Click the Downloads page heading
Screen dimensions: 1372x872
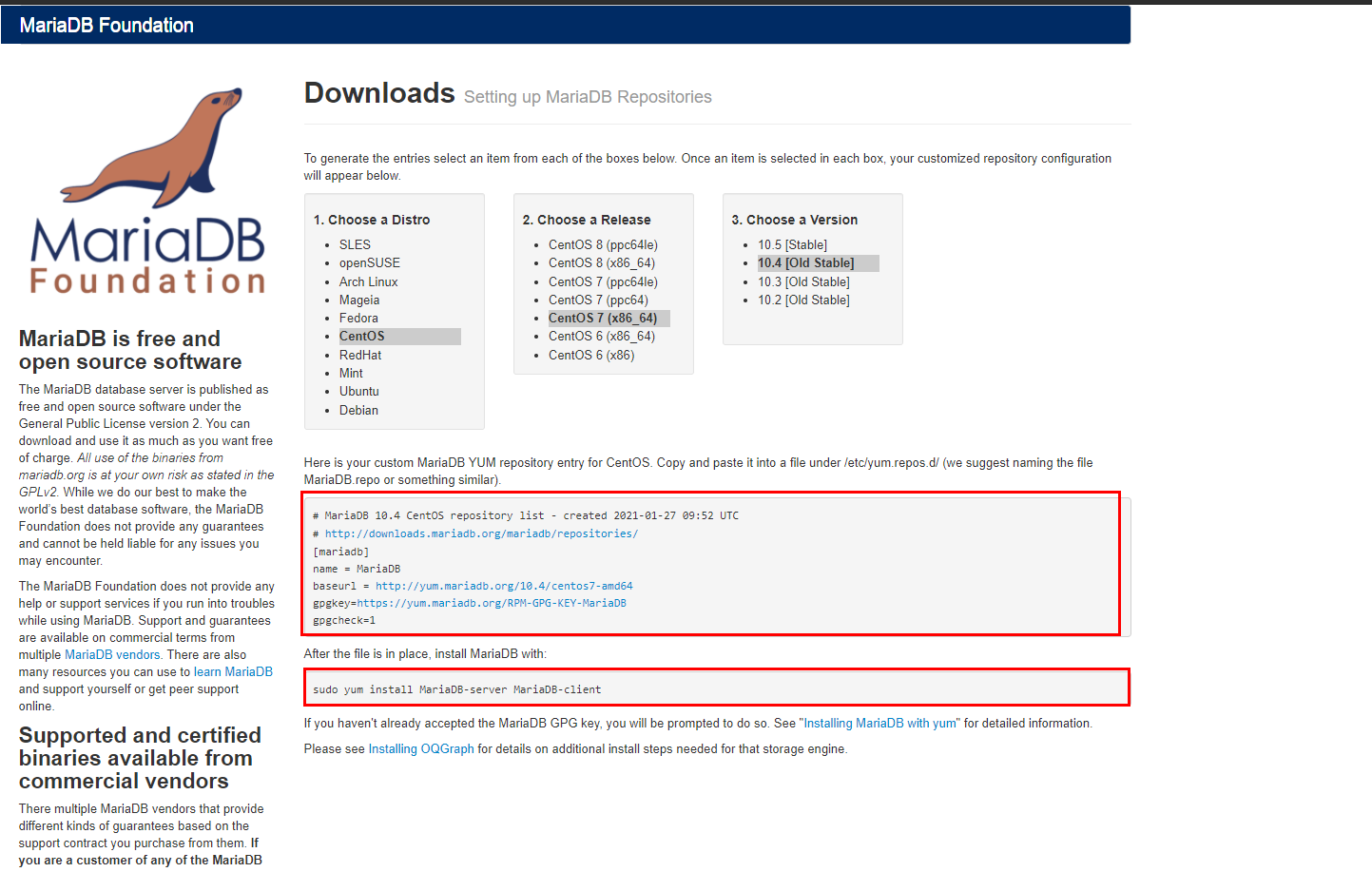point(379,93)
